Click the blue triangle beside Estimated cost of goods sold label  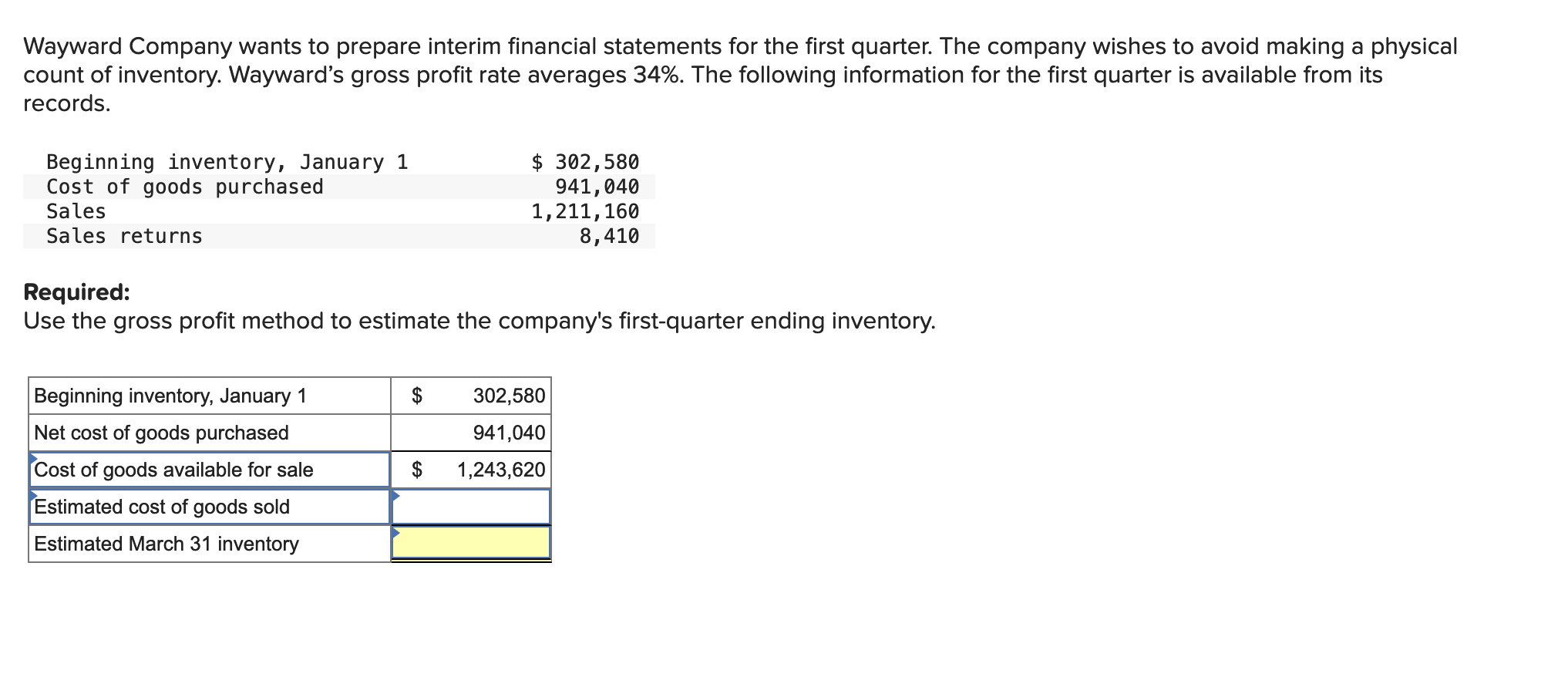coord(34,494)
